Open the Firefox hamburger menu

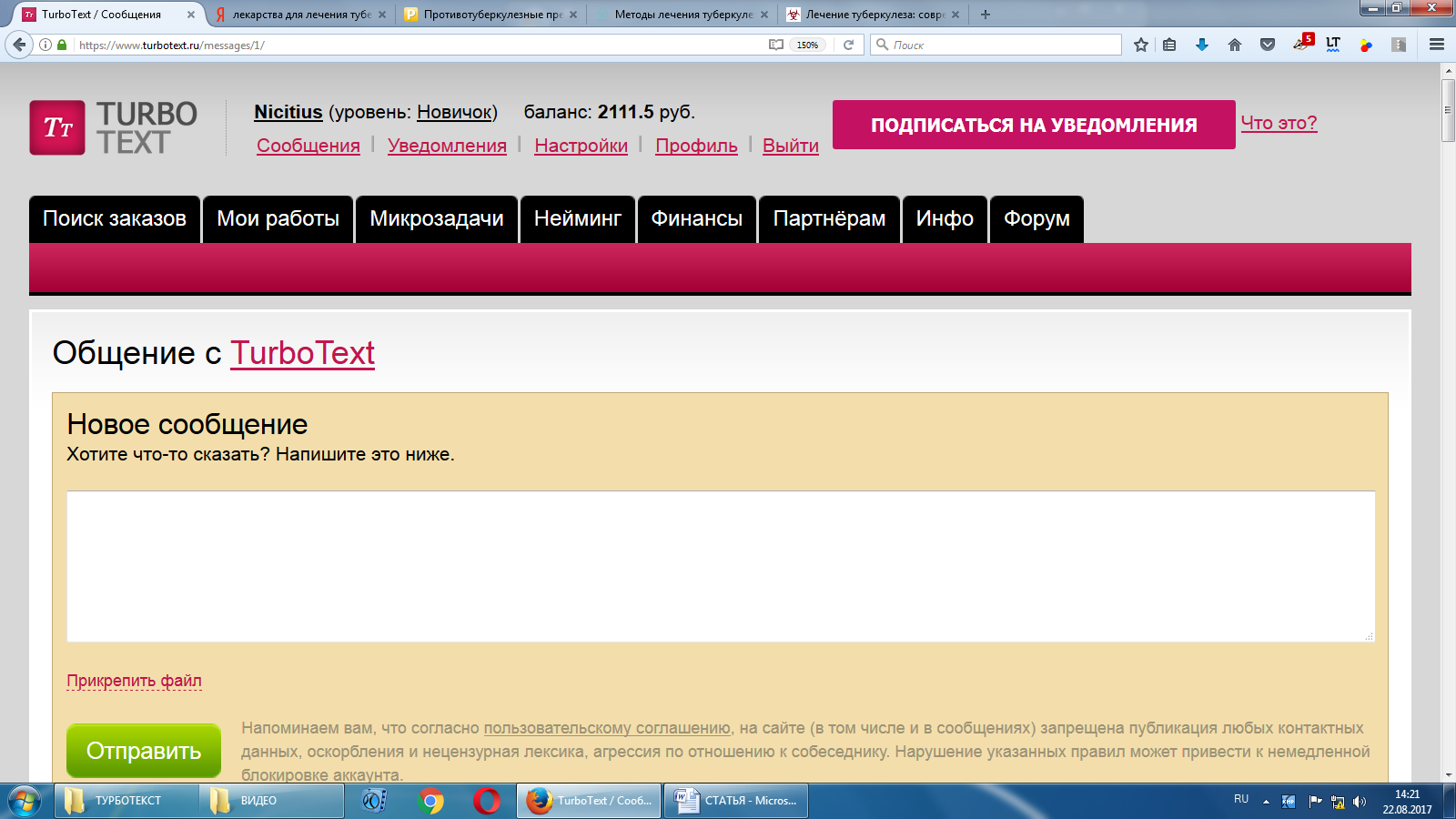pos(1437,45)
